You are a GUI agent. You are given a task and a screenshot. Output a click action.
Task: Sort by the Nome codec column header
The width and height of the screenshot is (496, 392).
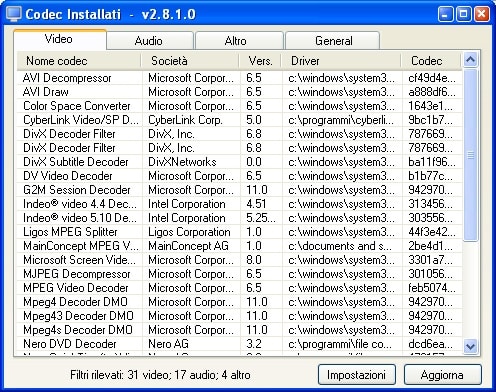point(79,61)
